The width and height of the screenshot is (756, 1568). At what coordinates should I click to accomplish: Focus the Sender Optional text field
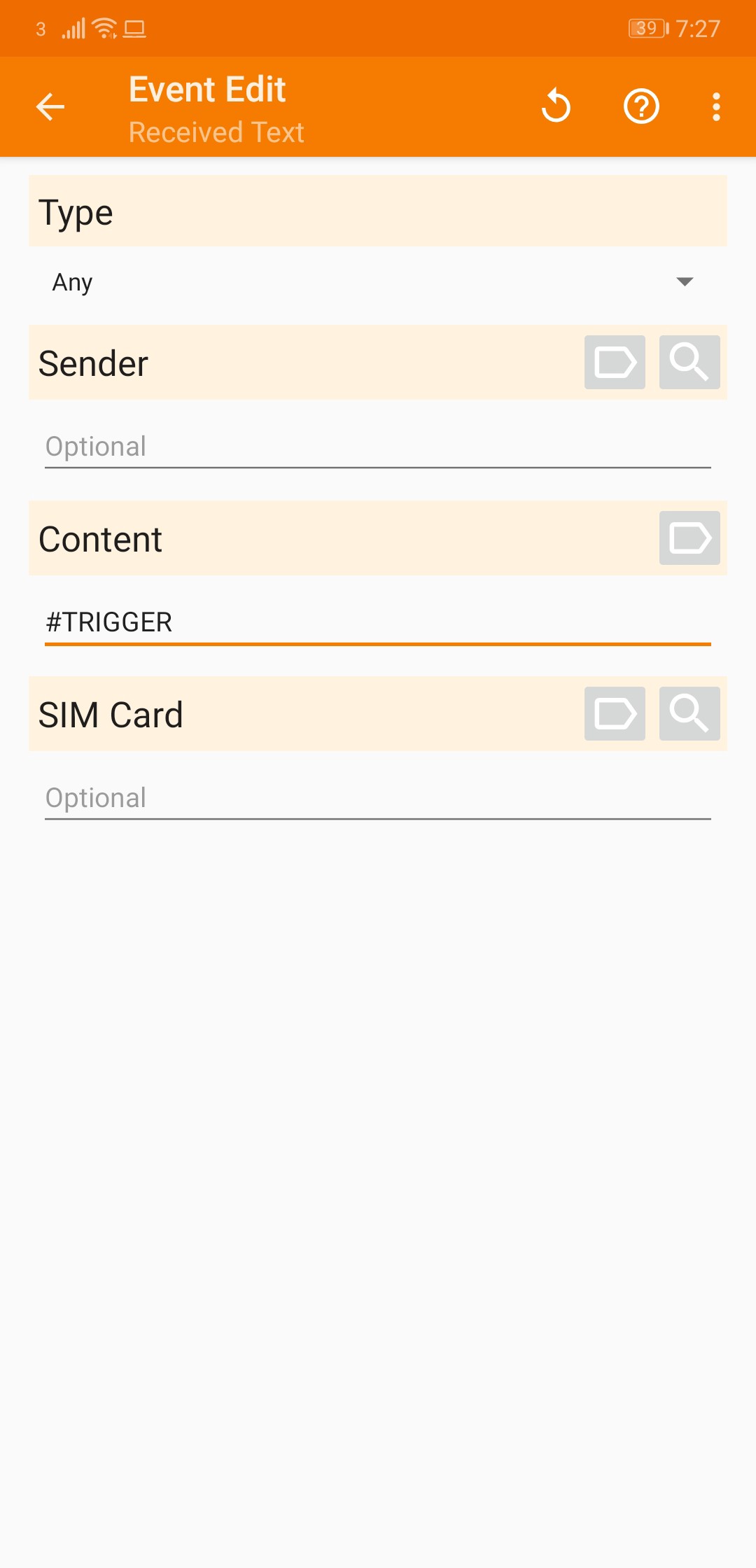point(378,447)
